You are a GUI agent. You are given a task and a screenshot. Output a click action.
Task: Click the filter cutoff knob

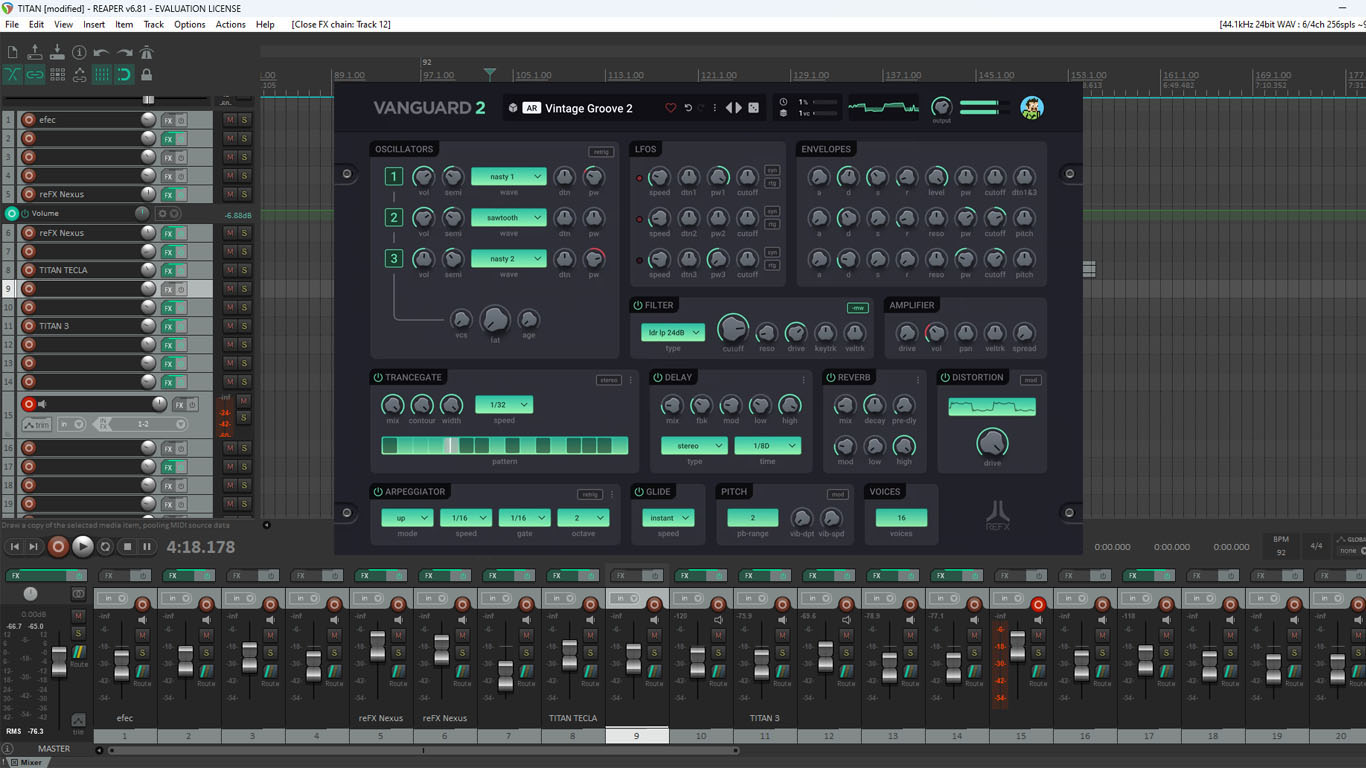(733, 327)
